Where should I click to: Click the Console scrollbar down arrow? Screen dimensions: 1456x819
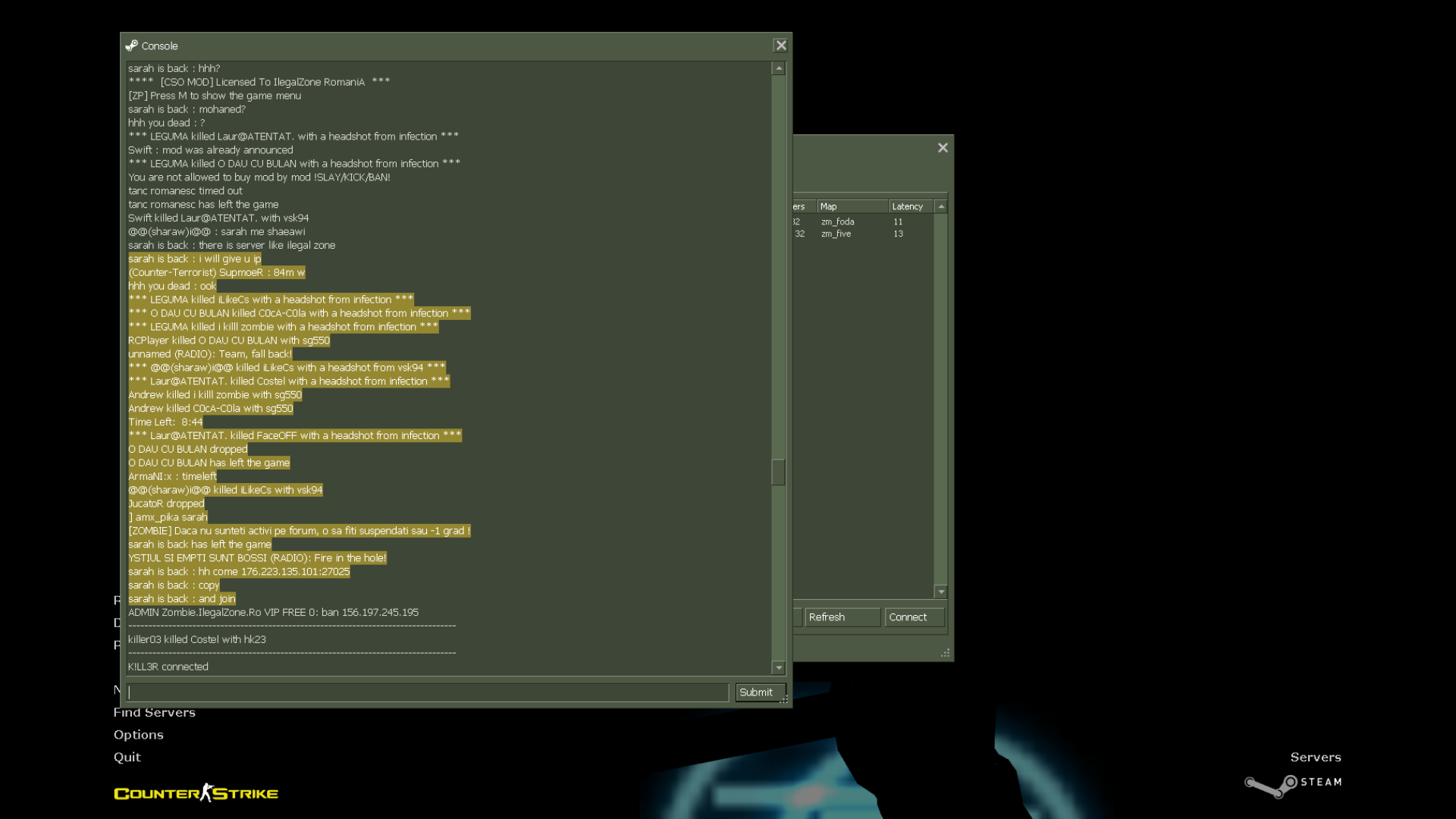[778, 667]
